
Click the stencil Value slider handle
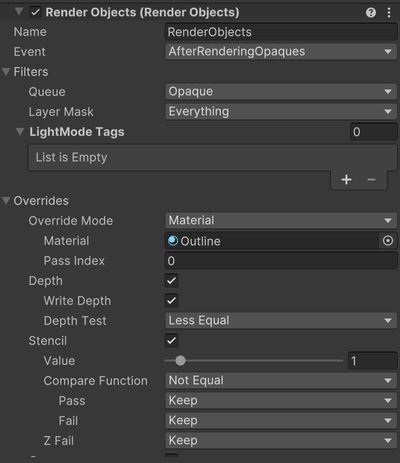point(180,361)
